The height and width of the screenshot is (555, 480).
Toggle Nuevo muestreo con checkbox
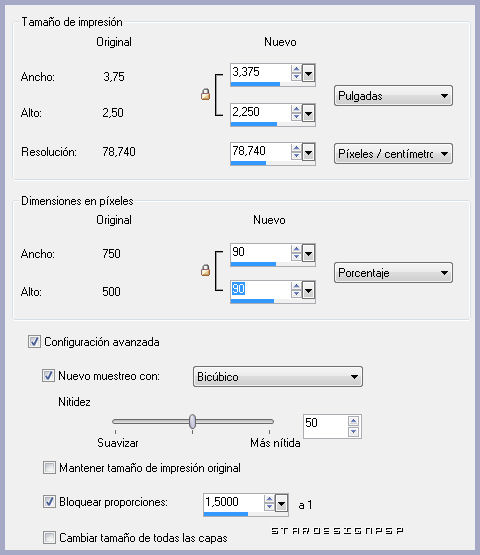48,376
